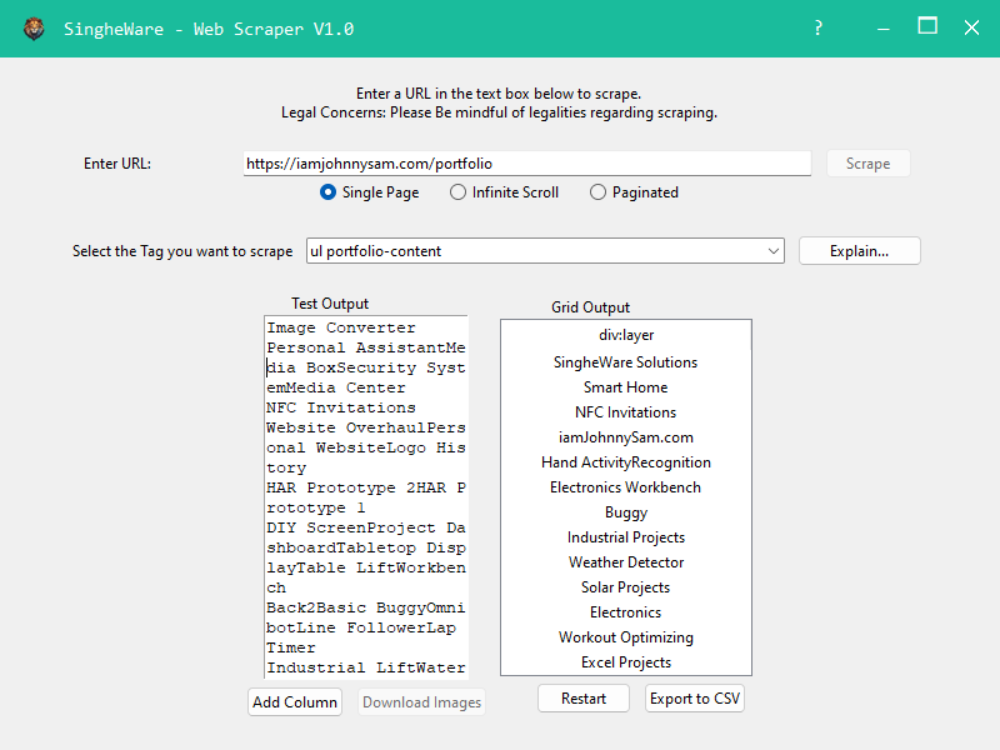Select the div:layer grid column header
Screen dimensions: 1000x750
pyautogui.click(x=626, y=335)
